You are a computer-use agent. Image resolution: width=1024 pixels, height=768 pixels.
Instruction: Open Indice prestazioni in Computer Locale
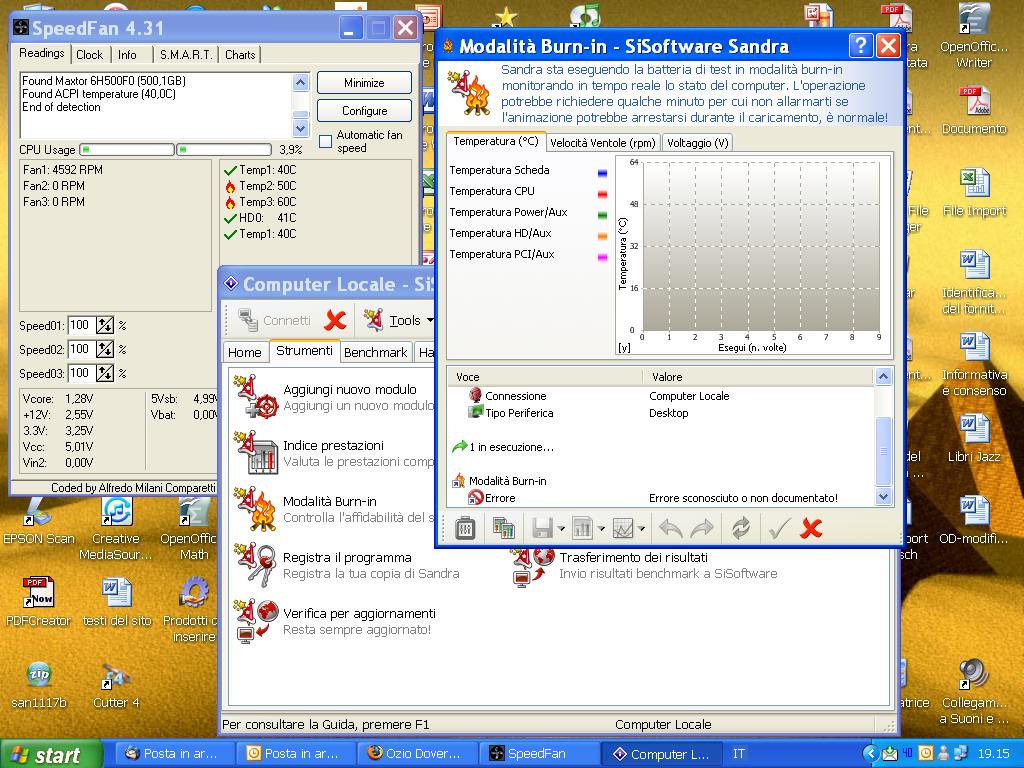334,453
